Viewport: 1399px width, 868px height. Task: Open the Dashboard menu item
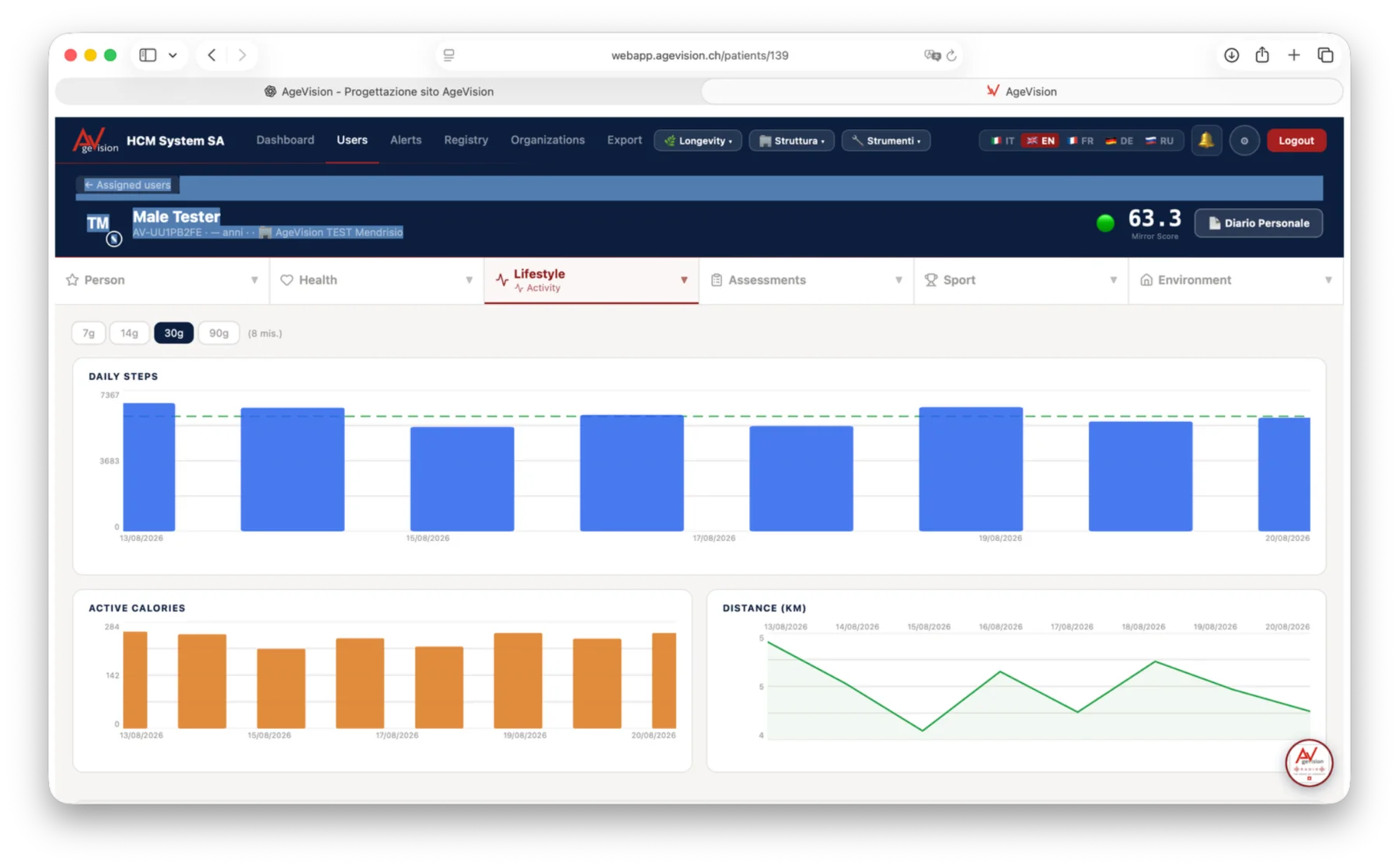point(285,140)
